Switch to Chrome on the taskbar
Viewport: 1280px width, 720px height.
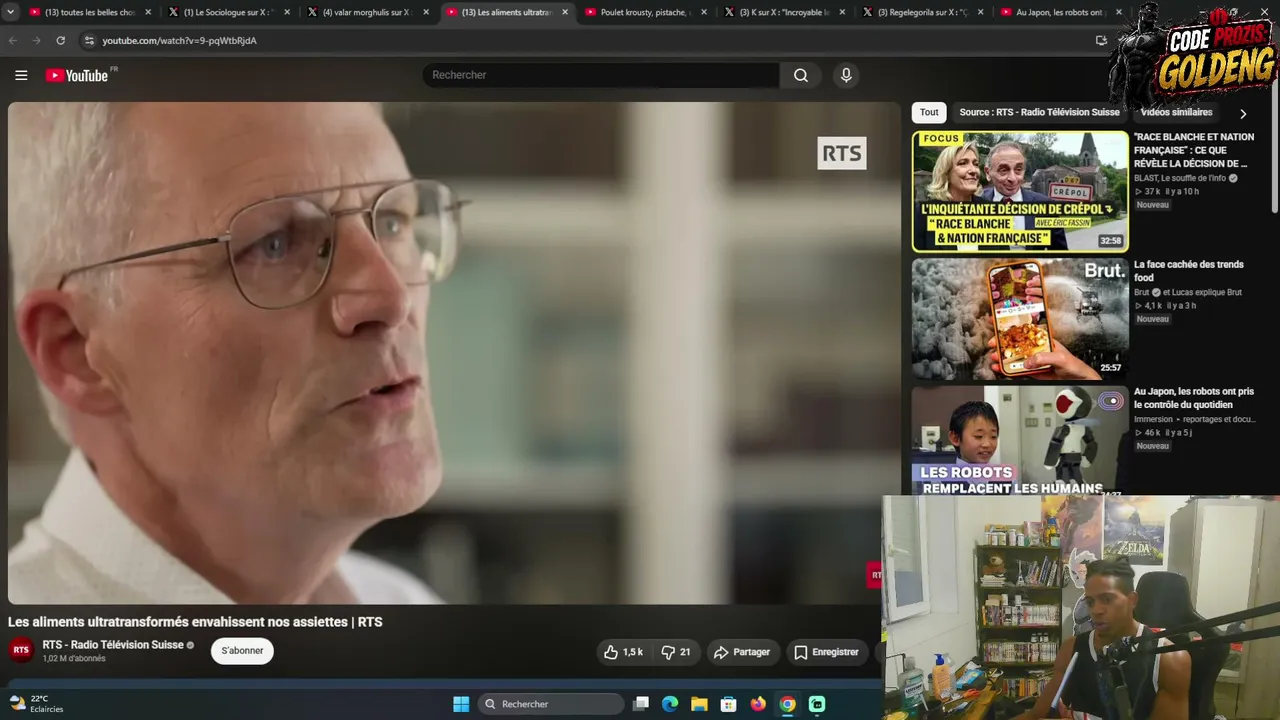coord(788,704)
